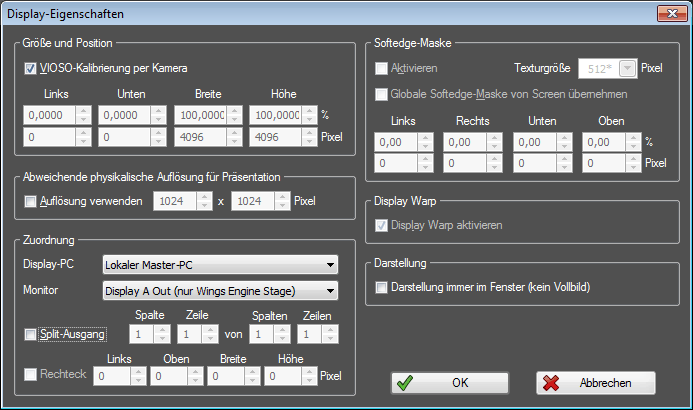Click the Links percent field in Größe und Position

(50, 115)
